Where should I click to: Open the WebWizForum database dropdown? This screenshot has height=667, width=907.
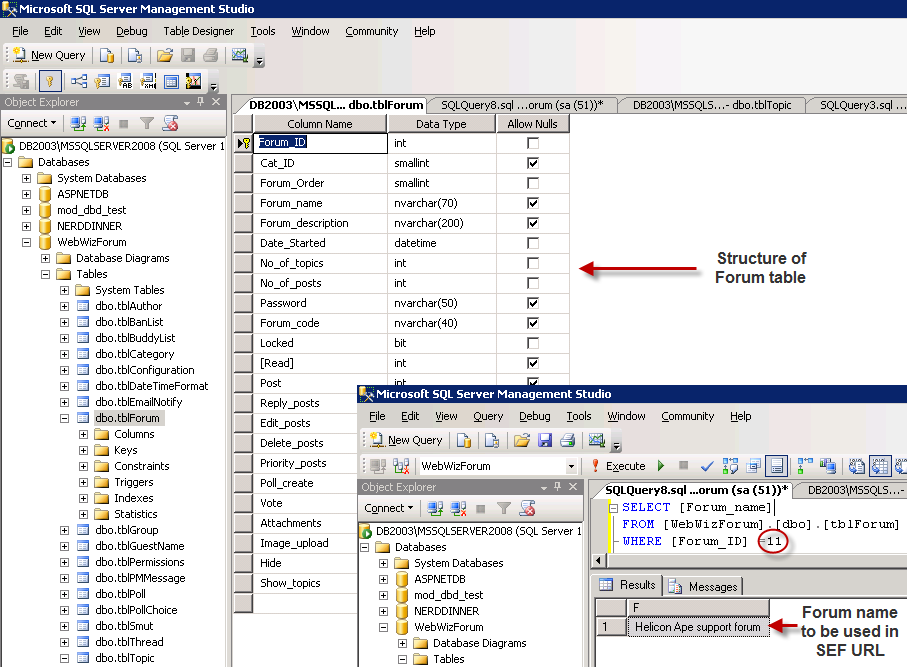(571, 466)
